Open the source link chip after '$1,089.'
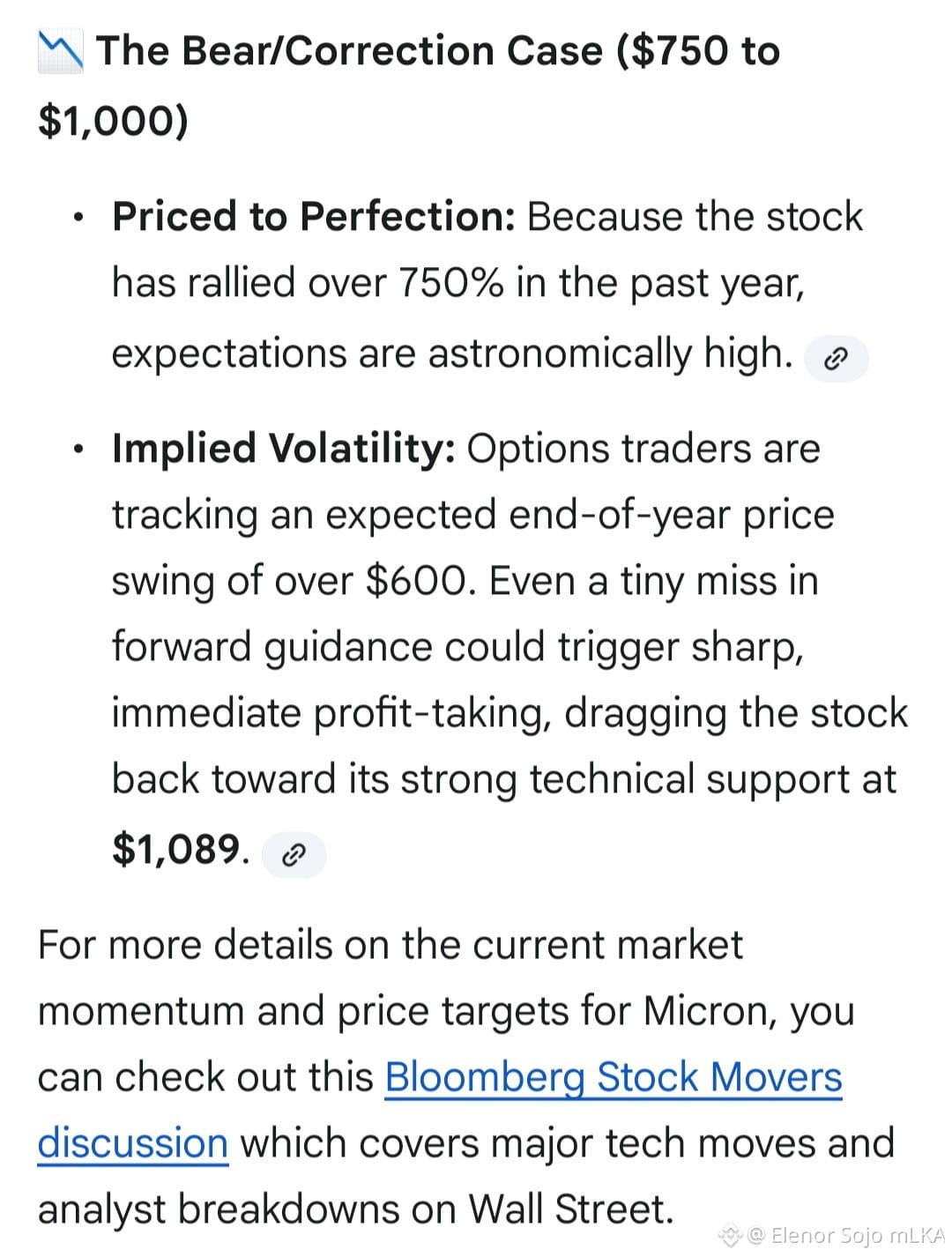Viewport: 952px width, 1257px height. tap(294, 854)
